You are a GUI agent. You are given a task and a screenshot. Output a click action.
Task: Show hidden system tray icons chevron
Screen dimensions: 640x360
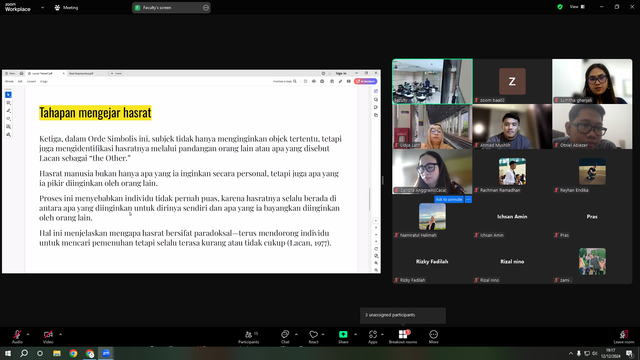point(571,353)
